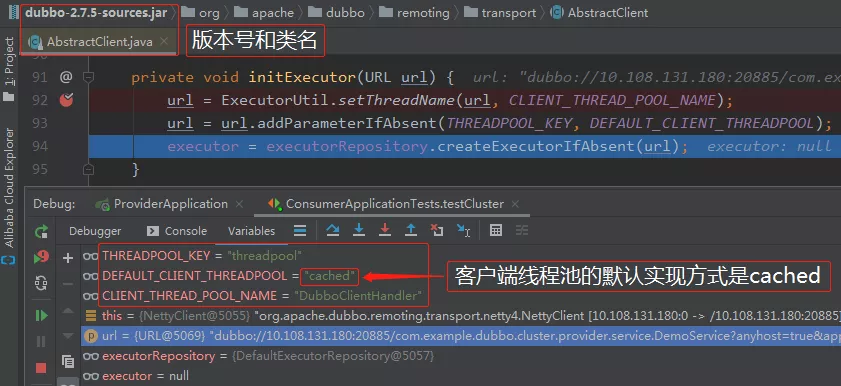Screen dimensions: 841x386
Task: Close the AbstractClient.java editor tab
Action: pos(164,41)
